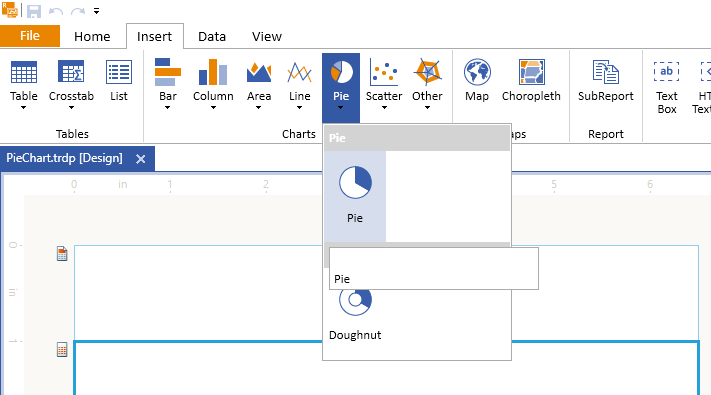Select the lower report section icon
The image size is (711, 395).
coord(62,350)
